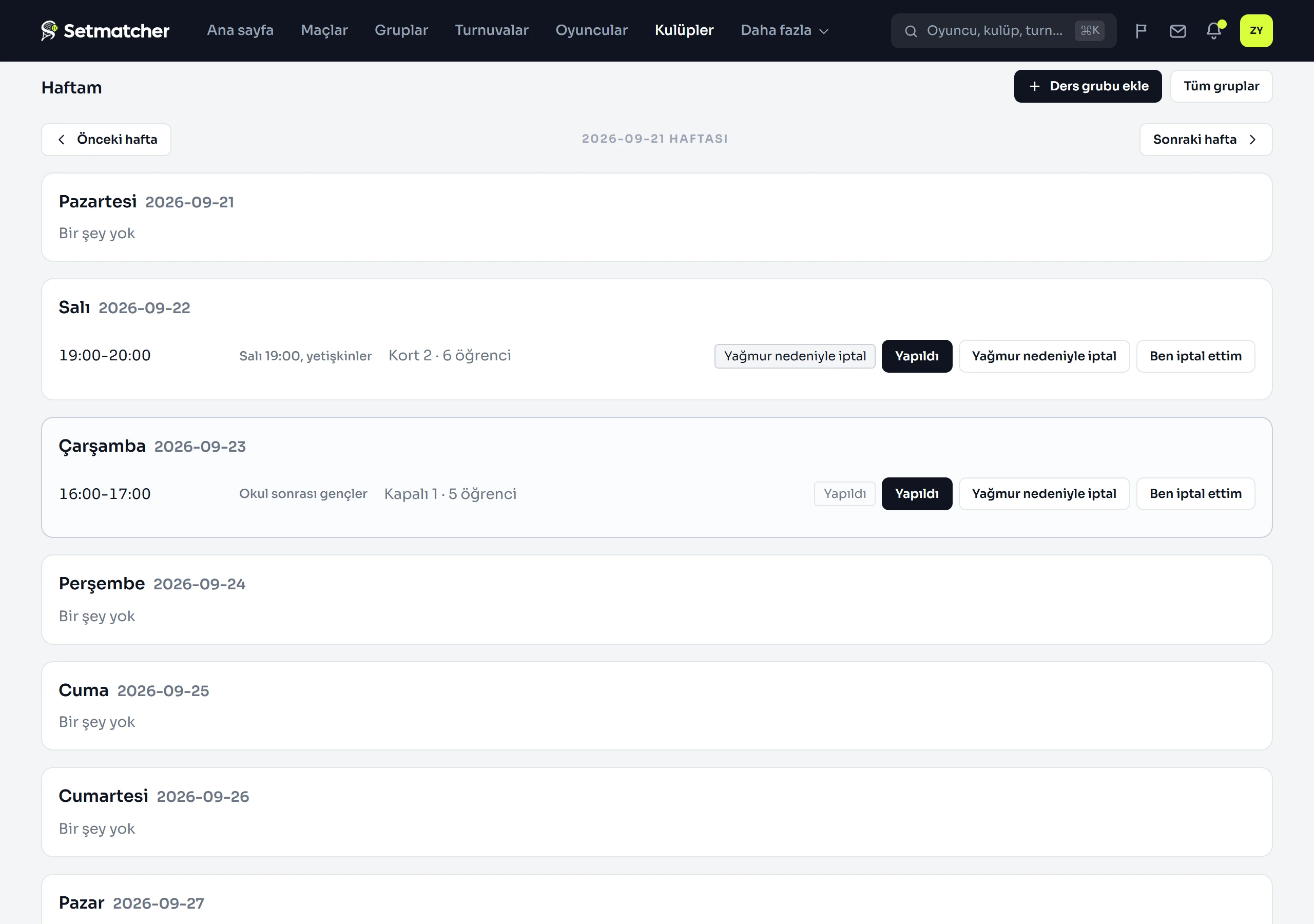Click the grey Yapıldı status badge on Çarşamba
Image resolution: width=1314 pixels, height=924 pixels.
point(845,493)
